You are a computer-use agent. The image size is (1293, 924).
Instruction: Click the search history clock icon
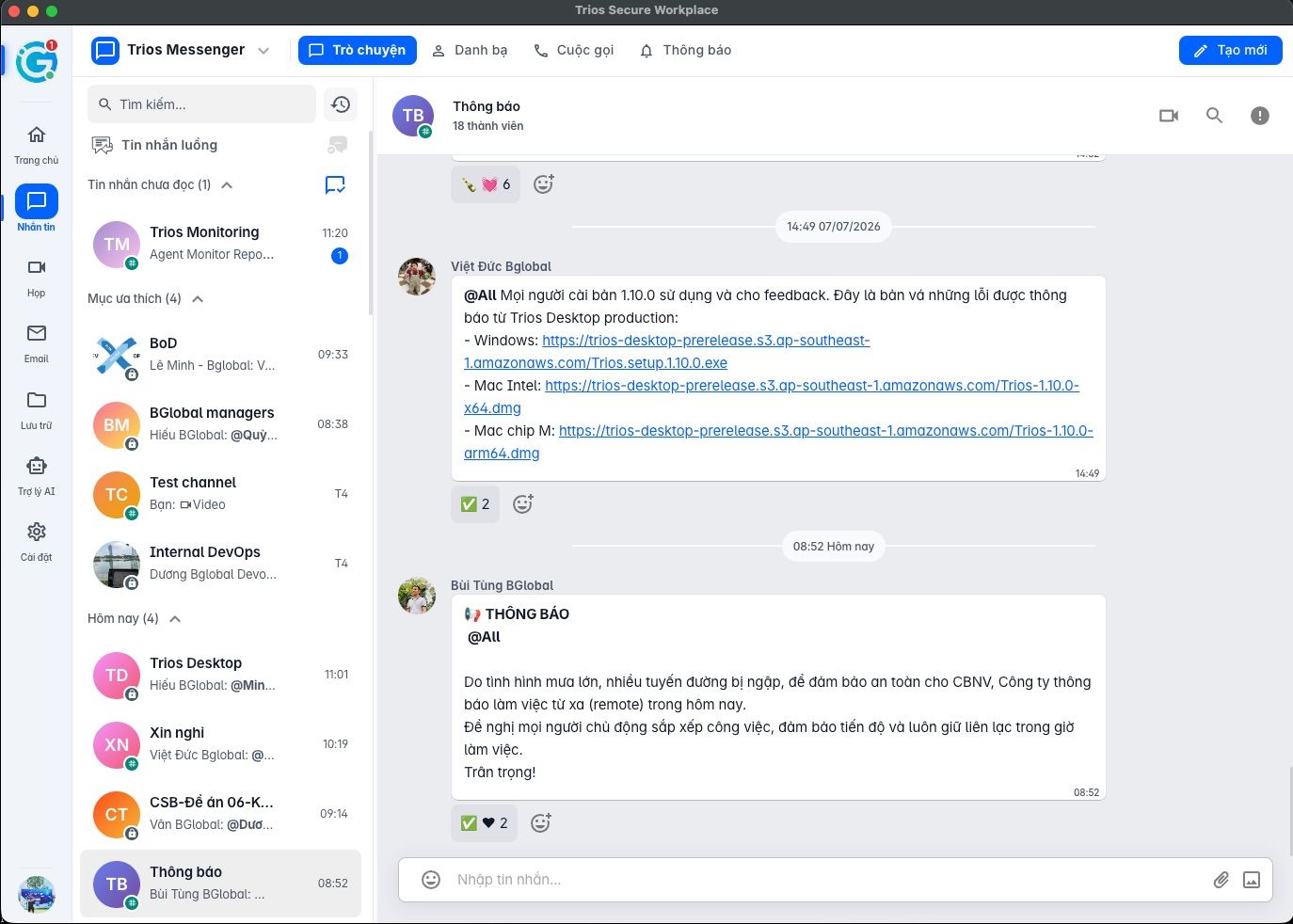click(341, 104)
